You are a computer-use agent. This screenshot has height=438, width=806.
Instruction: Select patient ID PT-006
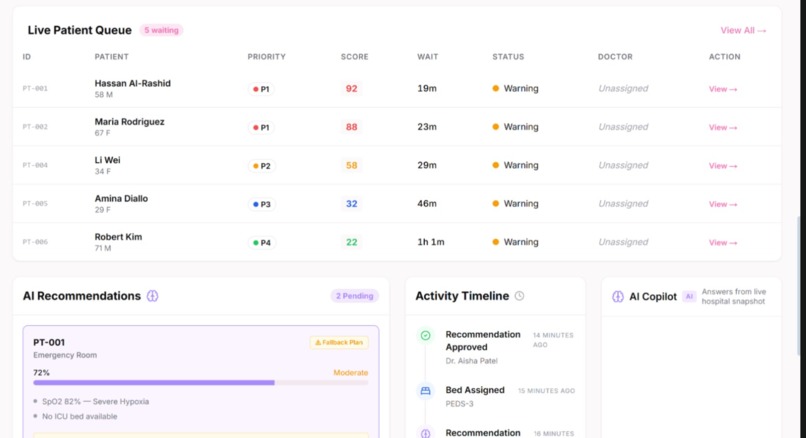click(35, 242)
